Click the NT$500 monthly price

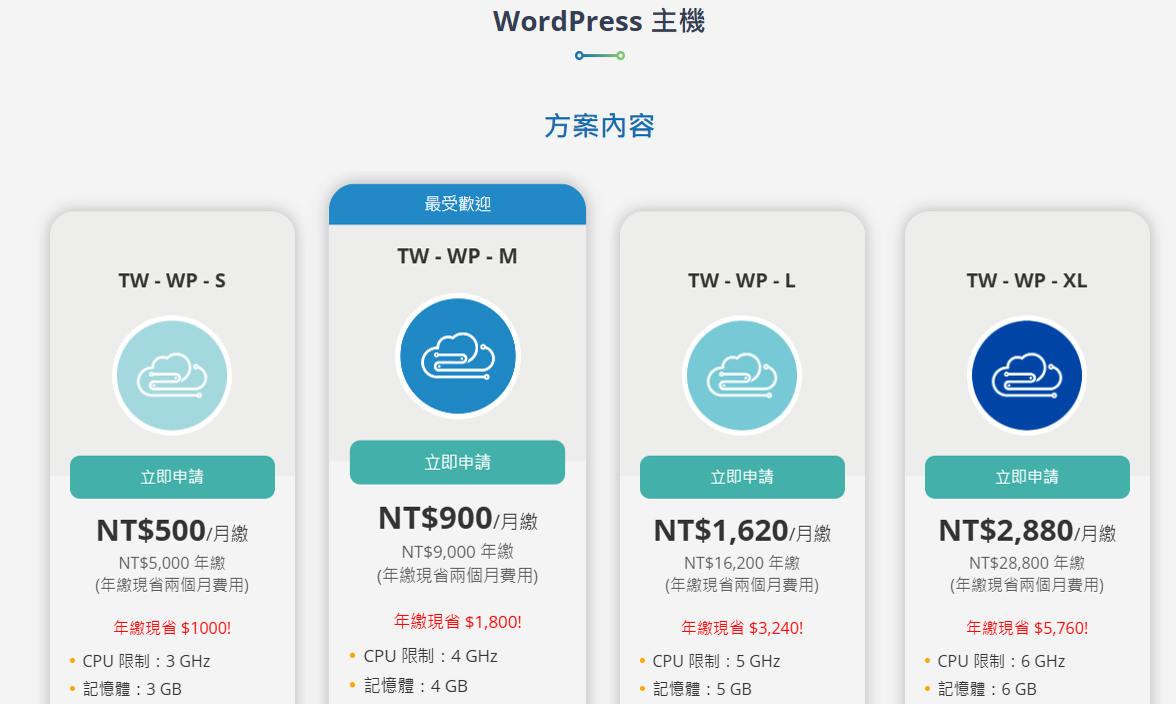click(172, 531)
